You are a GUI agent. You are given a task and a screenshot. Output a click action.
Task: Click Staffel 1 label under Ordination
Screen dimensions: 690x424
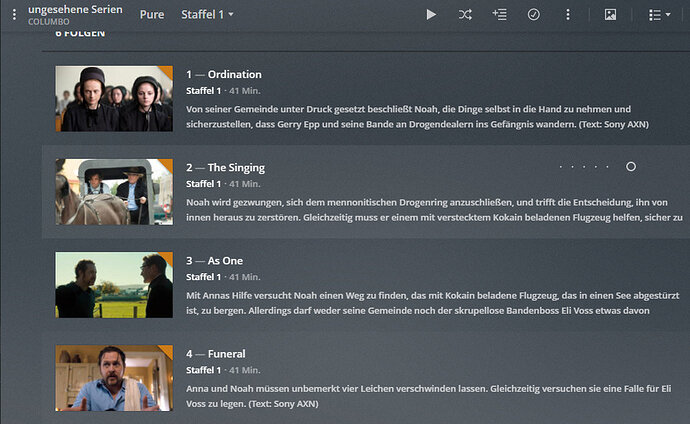pyautogui.click(x=203, y=91)
